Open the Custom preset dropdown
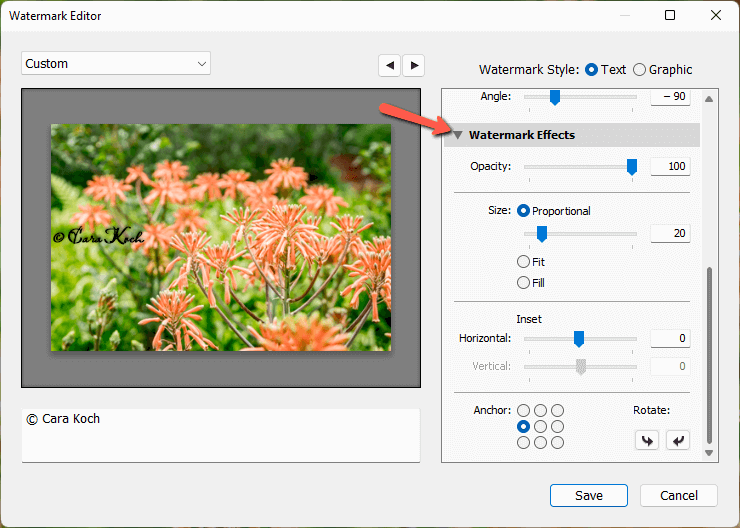This screenshot has height=528, width=740. tap(116, 63)
